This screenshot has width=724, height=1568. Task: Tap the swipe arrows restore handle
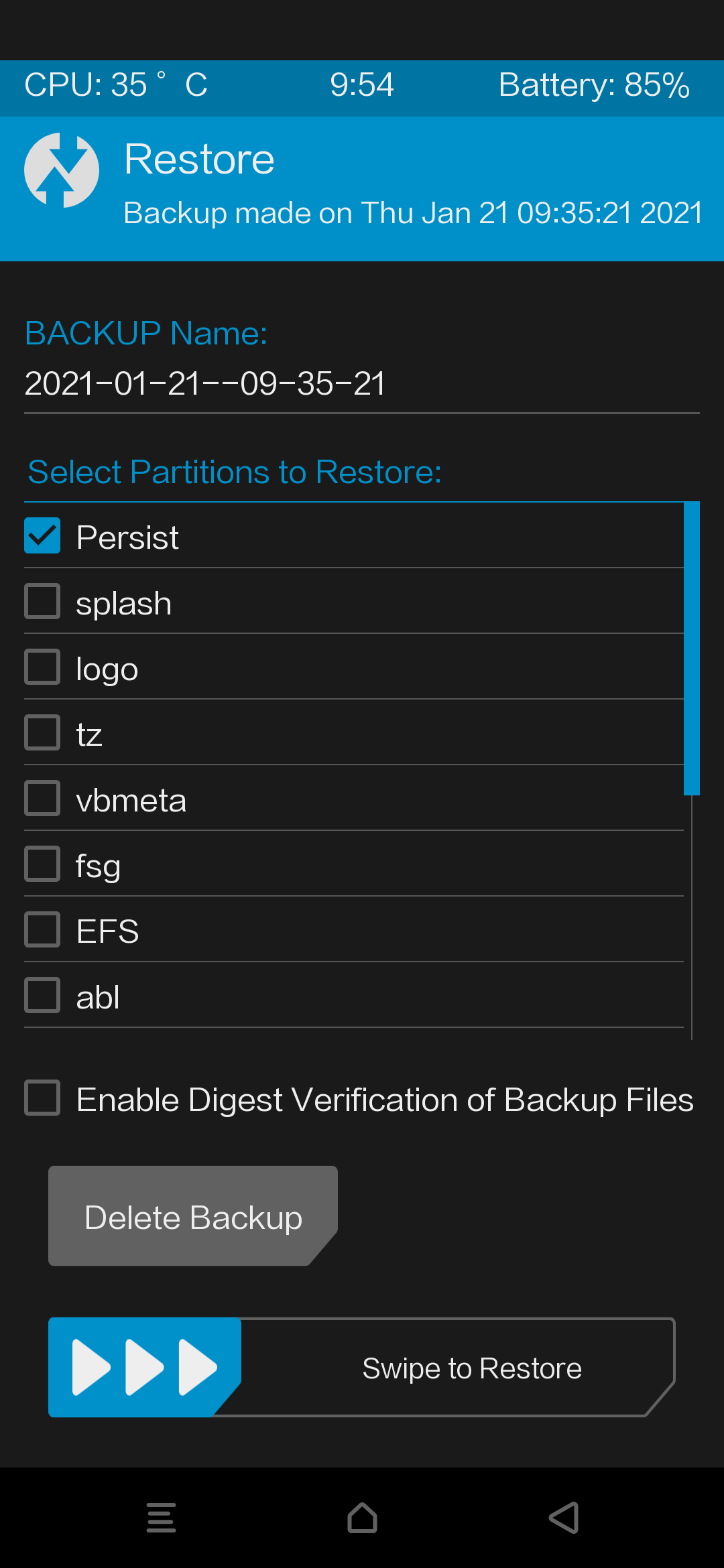pos(144,1367)
